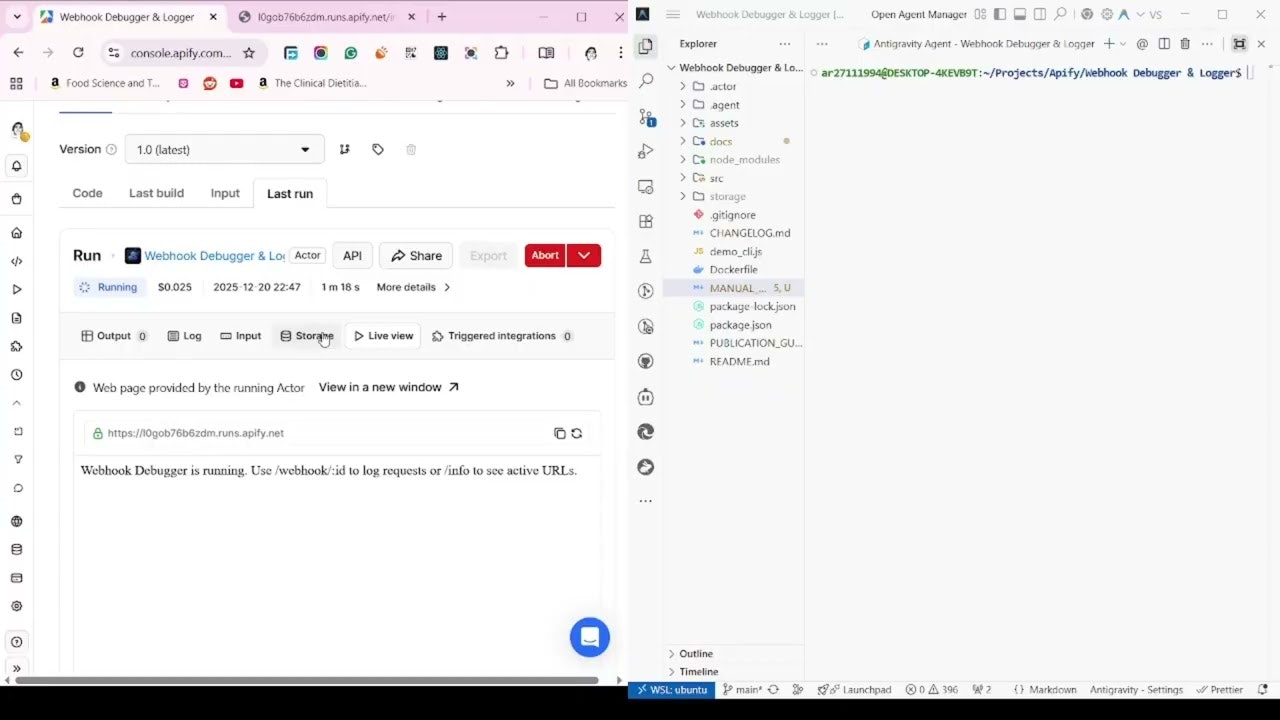Viewport: 1280px width, 720px height.
Task: Click the Abort button to stop the run
Action: [544, 255]
